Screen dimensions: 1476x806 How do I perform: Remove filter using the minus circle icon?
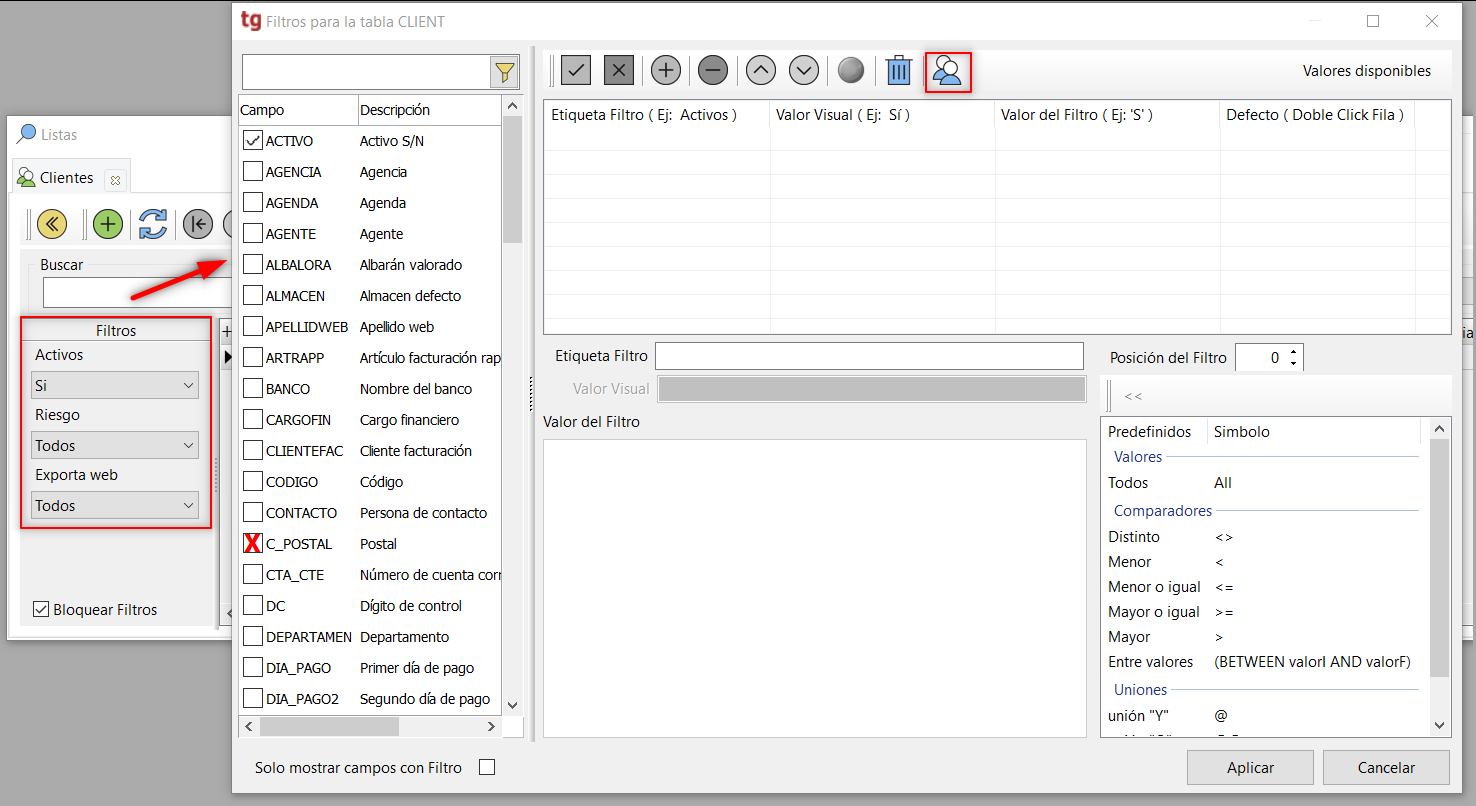713,71
